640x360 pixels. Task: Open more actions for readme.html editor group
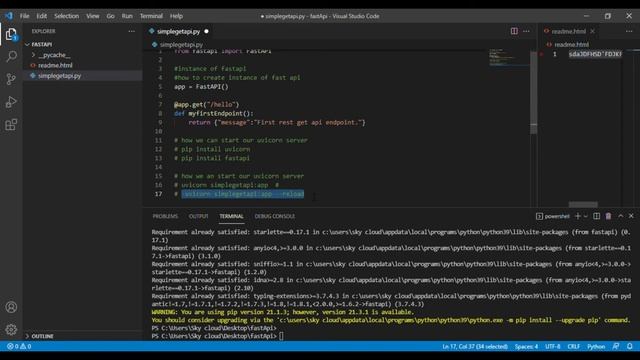click(629, 31)
